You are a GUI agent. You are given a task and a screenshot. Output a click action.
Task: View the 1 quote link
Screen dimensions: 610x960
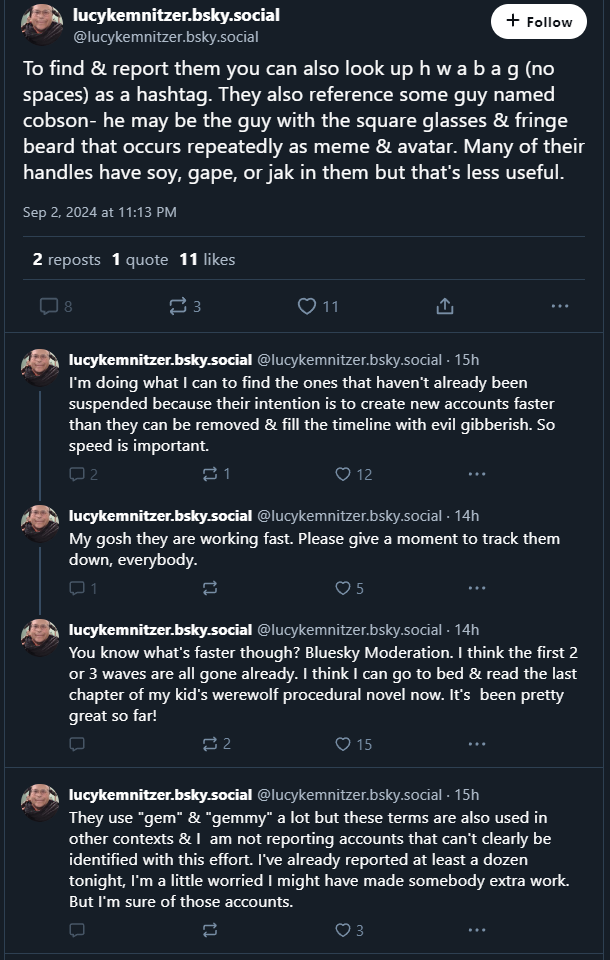tap(139, 259)
